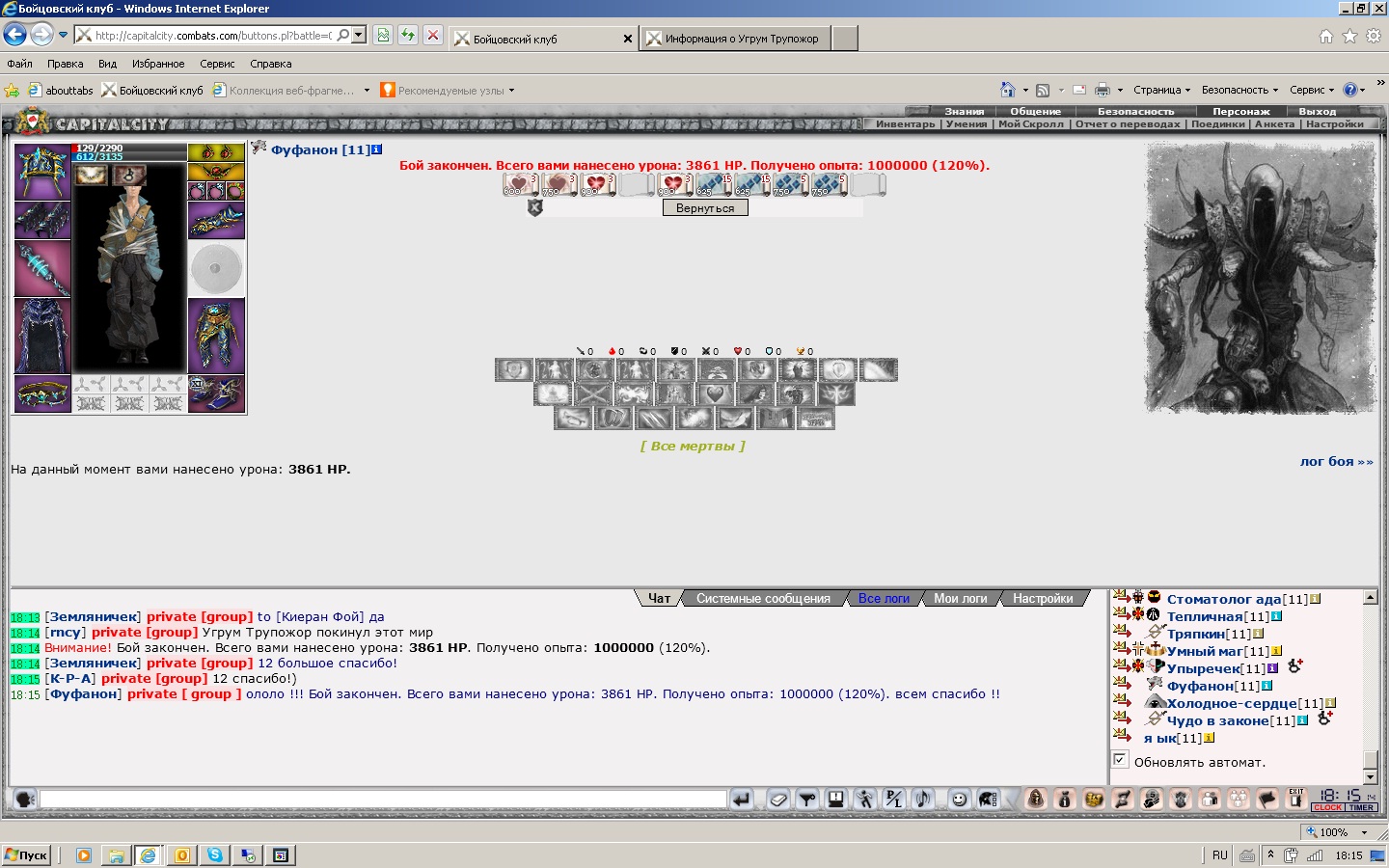
Task: Open Windows Media Player taskbar icon
Action: tap(83, 854)
